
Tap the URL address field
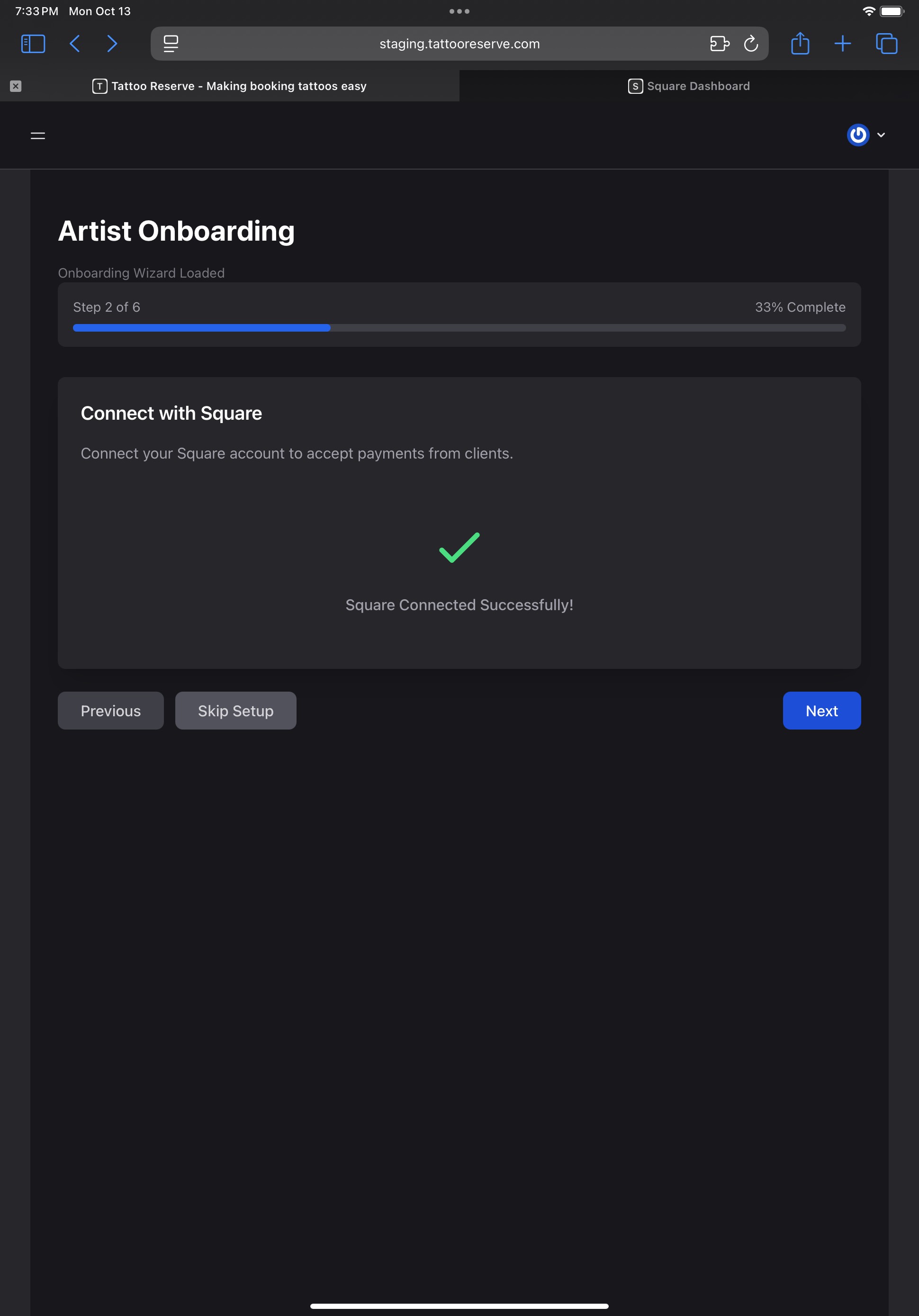coord(459,44)
